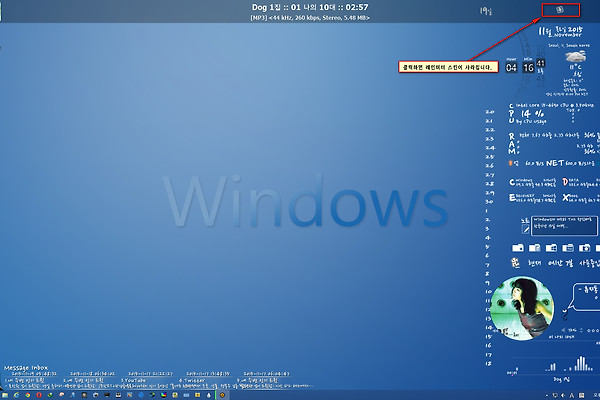Viewport: 600px width, 400px height.
Task: Click inside the handwritten note text box
Action: [x=564, y=226]
